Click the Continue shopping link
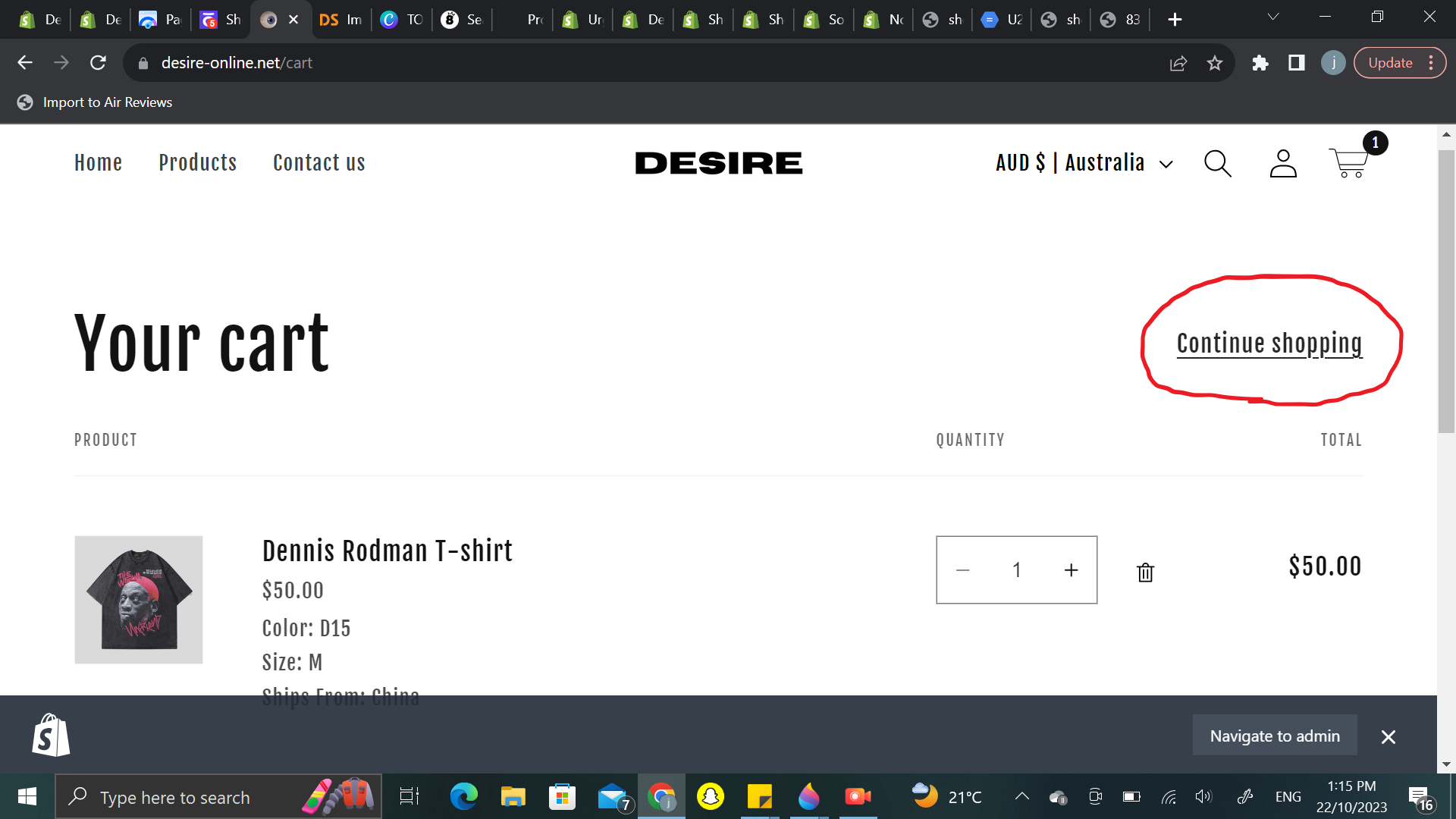1456x819 pixels. coord(1269,344)
